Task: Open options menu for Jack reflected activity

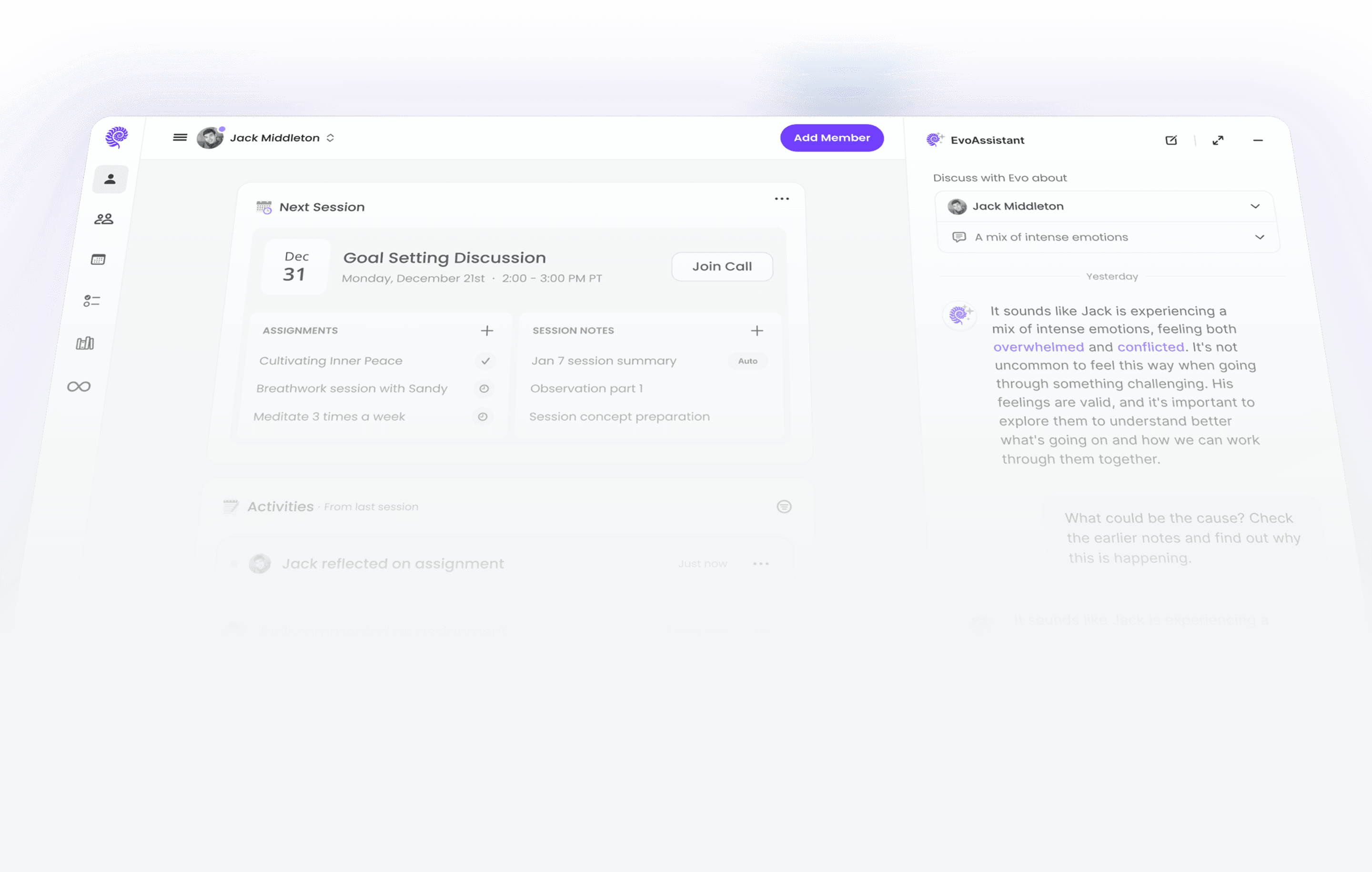Action: point(761,564)
